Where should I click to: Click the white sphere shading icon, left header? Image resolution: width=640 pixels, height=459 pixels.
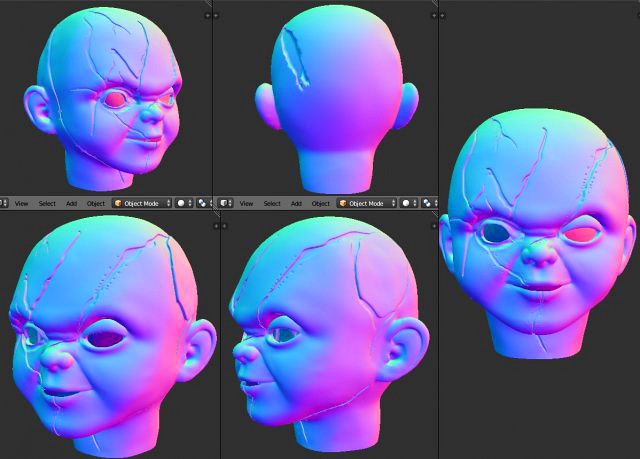(181, 203)
